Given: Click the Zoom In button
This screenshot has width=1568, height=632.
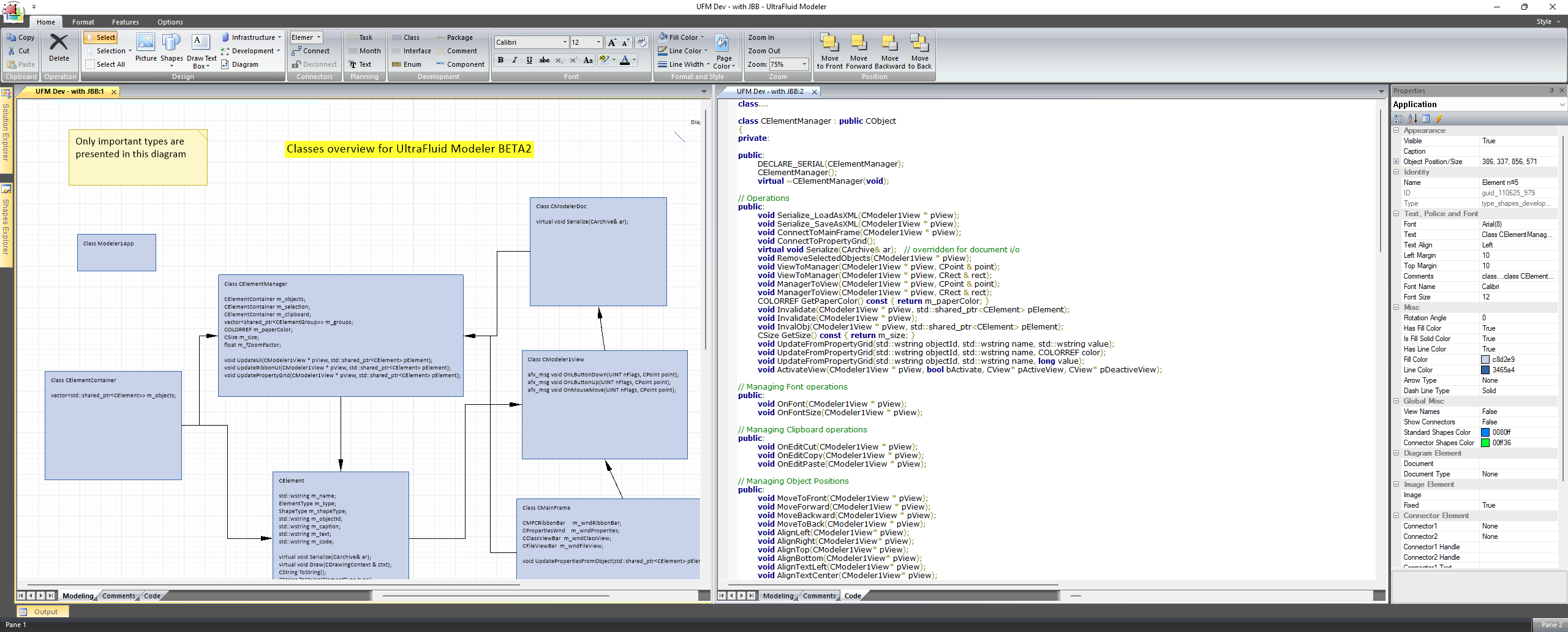Looking at the screenshot, I should (761, 37).
